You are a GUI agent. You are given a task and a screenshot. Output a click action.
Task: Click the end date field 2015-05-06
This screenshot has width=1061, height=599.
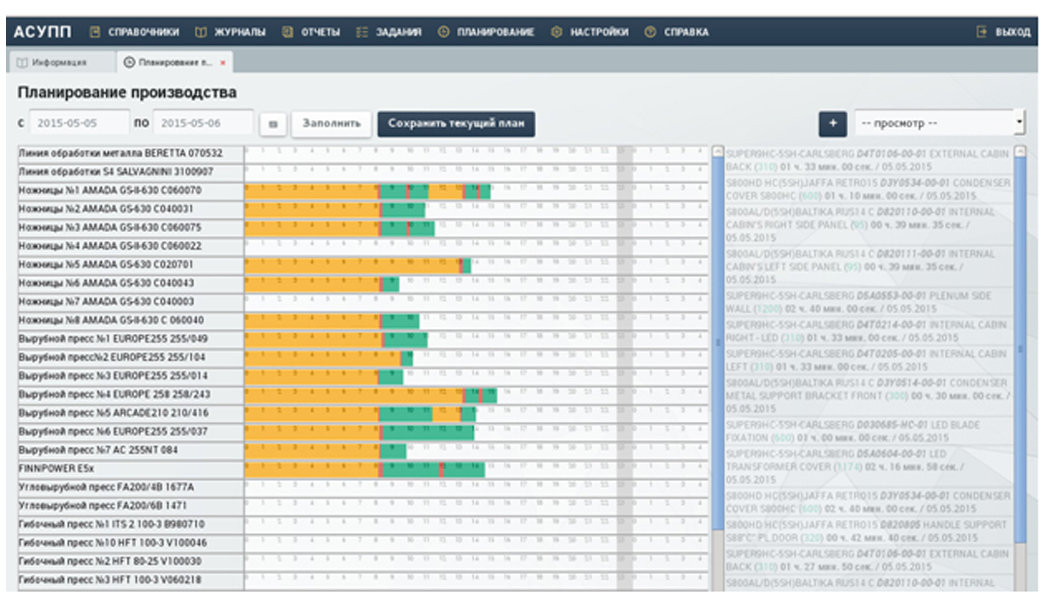202,123
